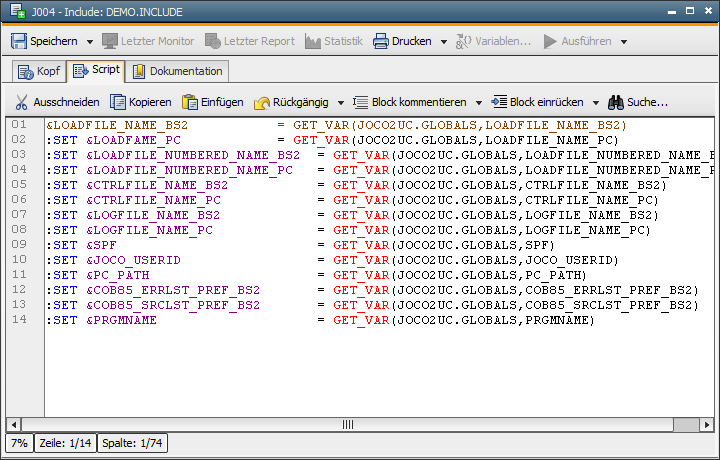Click the Drucken printer icon
This screenshot has width=720, height=460.
point(381,41)
